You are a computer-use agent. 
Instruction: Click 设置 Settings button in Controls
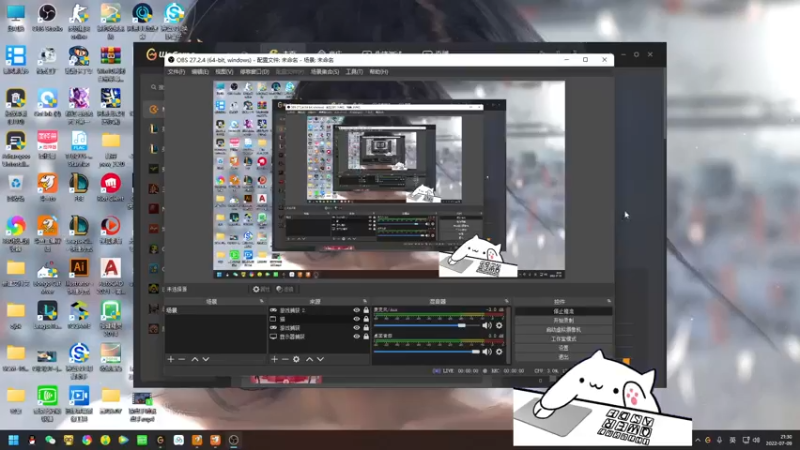click(x=563, y=348)
